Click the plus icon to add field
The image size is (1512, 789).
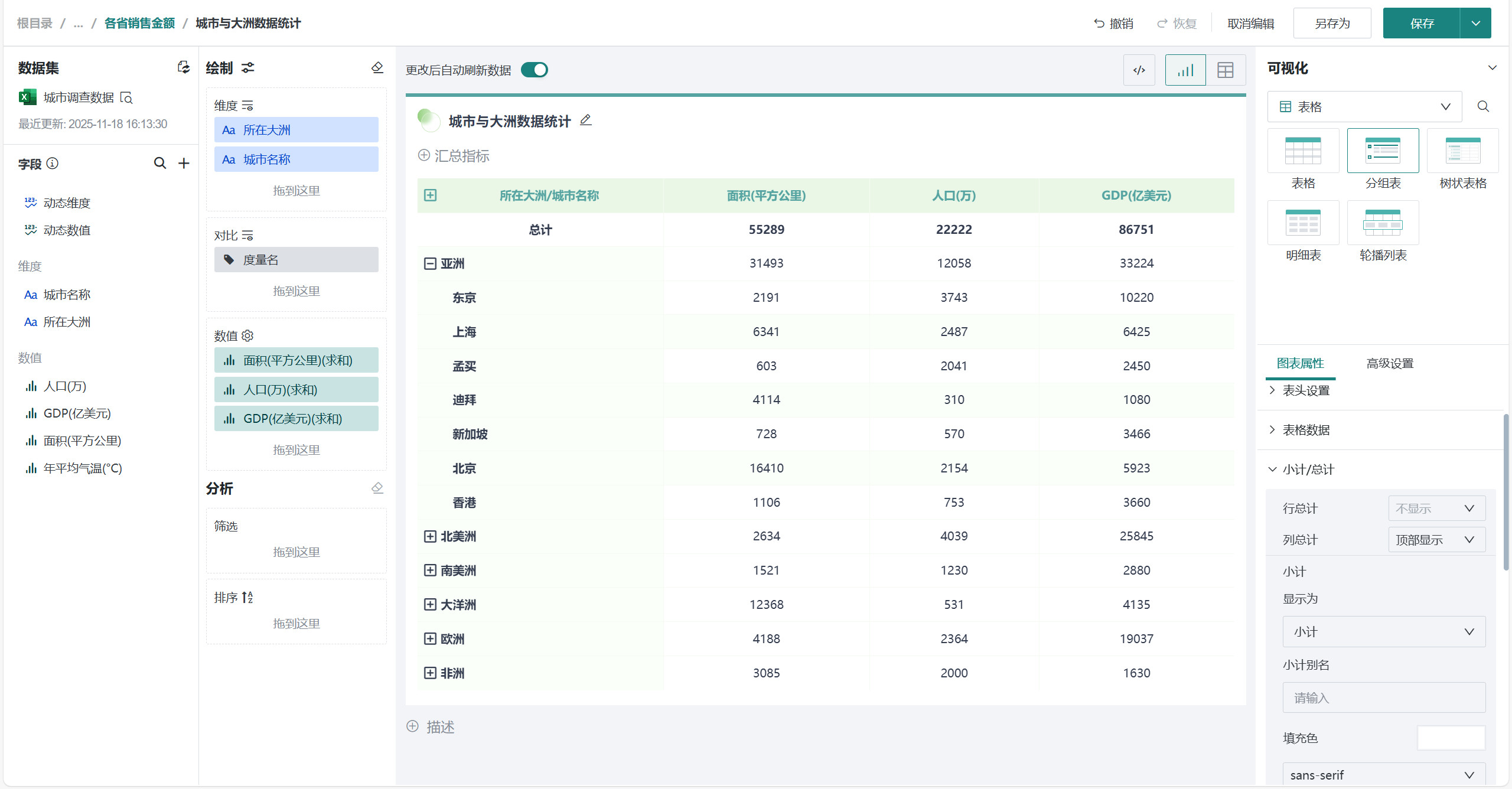point(184,164)
